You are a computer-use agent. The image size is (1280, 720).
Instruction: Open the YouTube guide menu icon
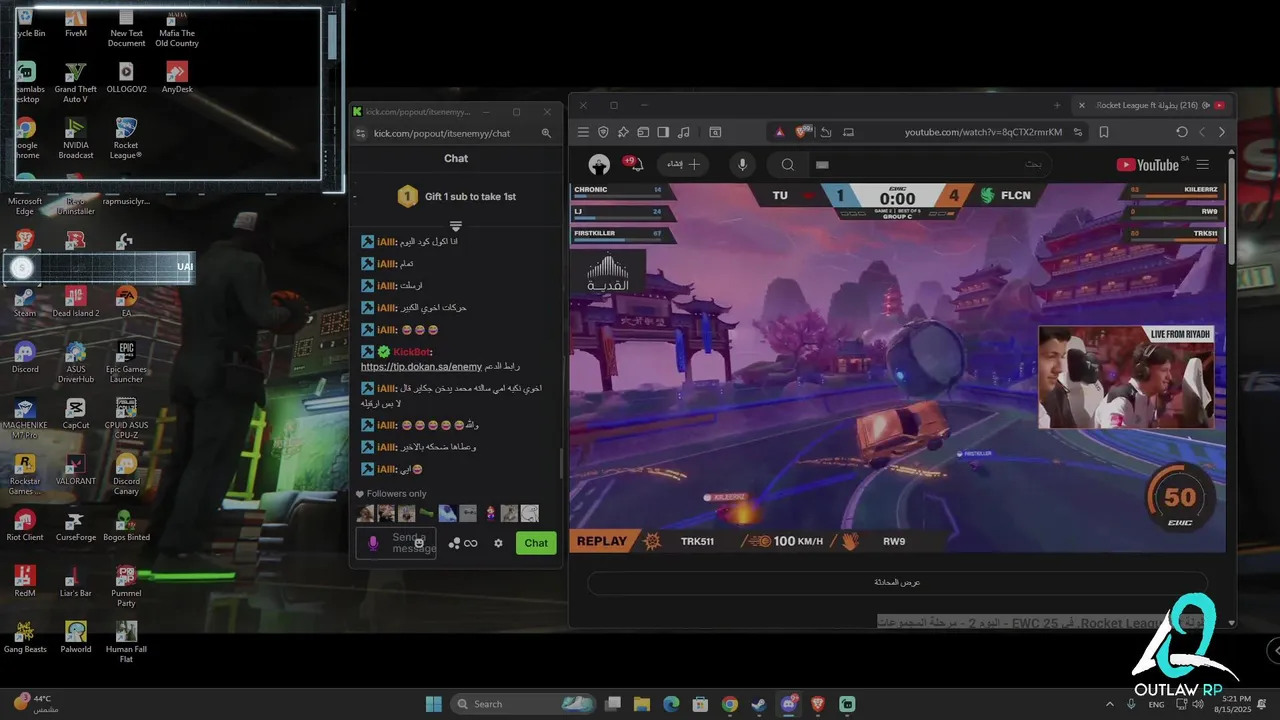1203,165
